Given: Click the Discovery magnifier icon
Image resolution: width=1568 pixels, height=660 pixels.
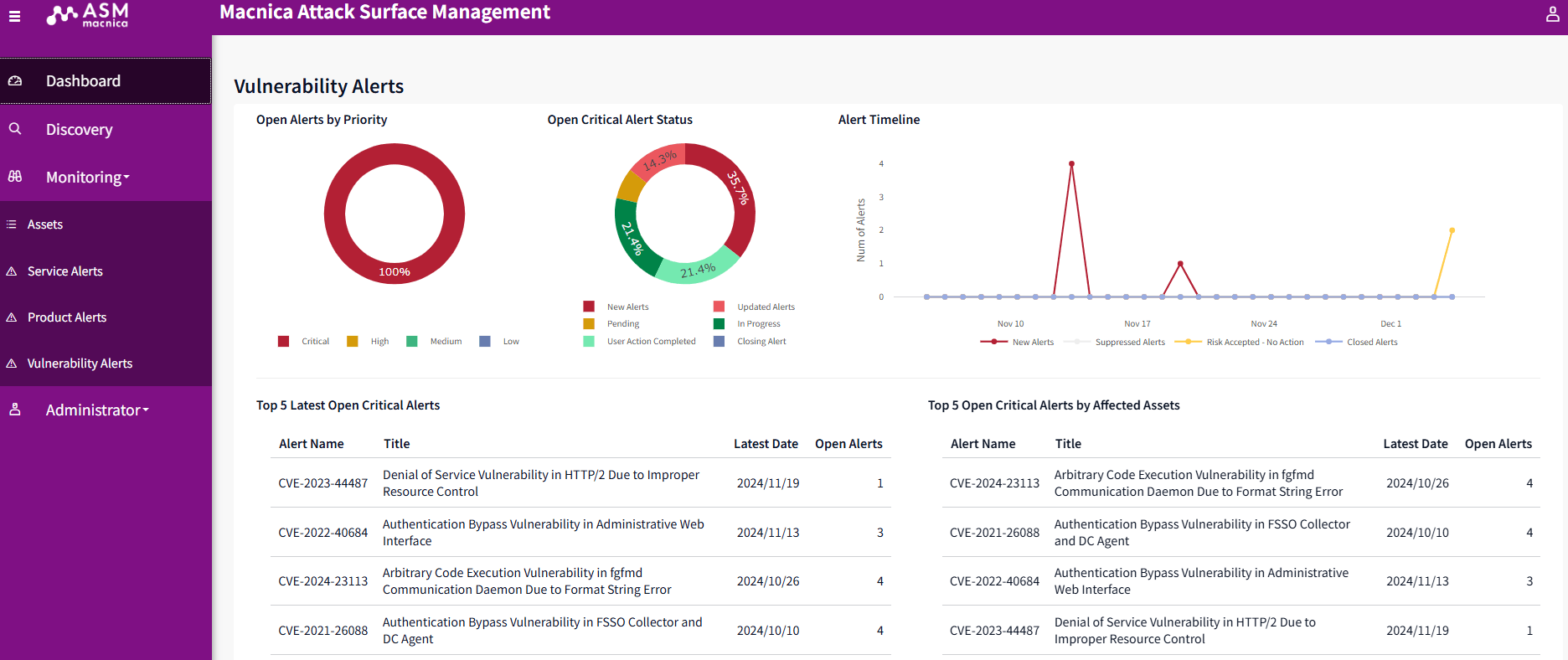Looking at the screenshot, I should pyautogui.click(x=15, y=129).
